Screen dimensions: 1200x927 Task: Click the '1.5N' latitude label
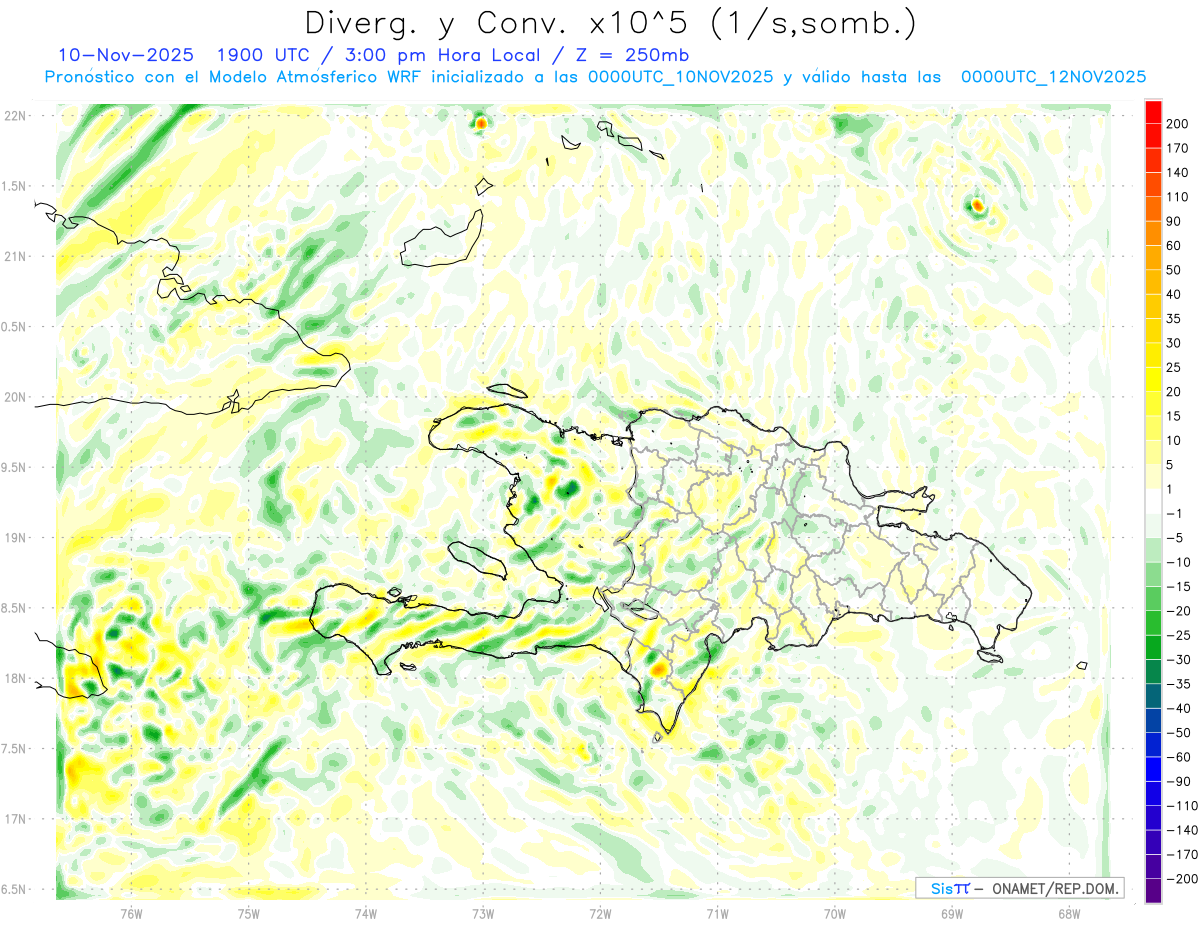[14, 186]
